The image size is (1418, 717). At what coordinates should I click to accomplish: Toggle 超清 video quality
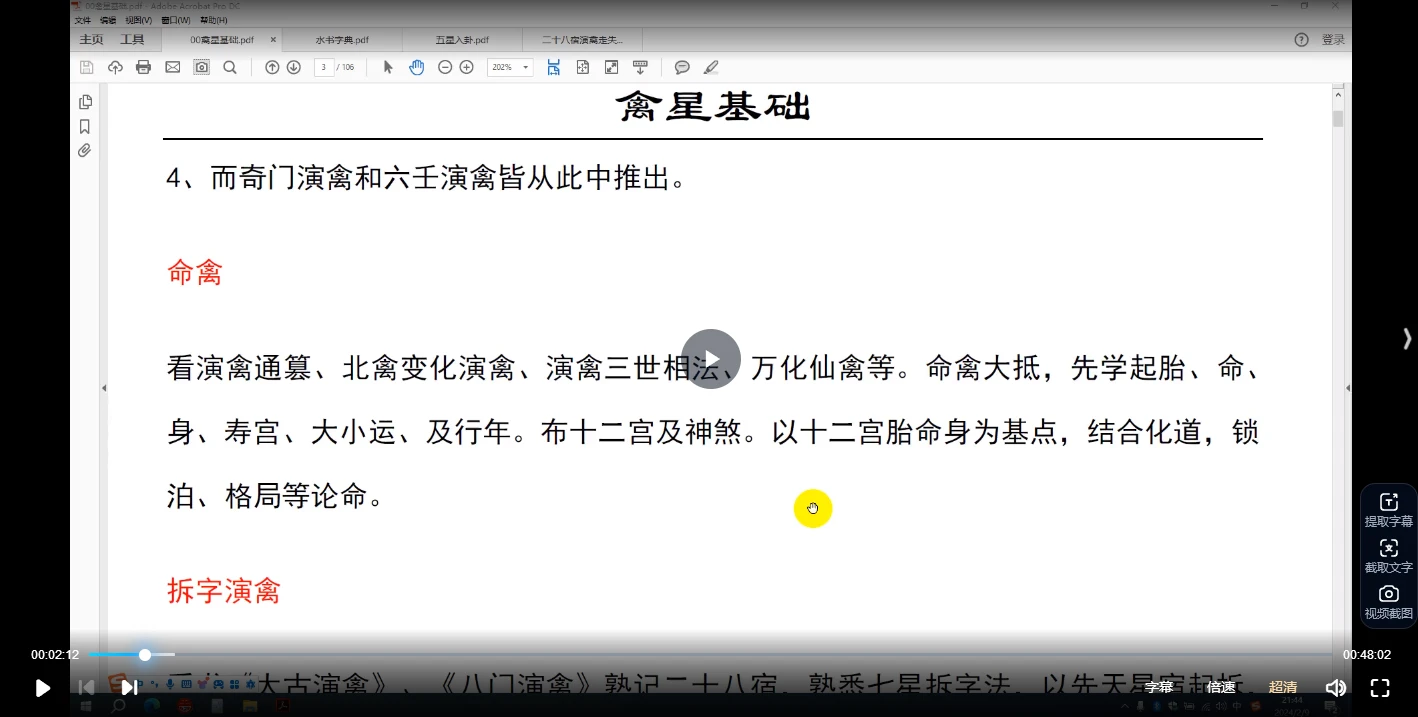pyautogui.click(x=1283, y=687)
